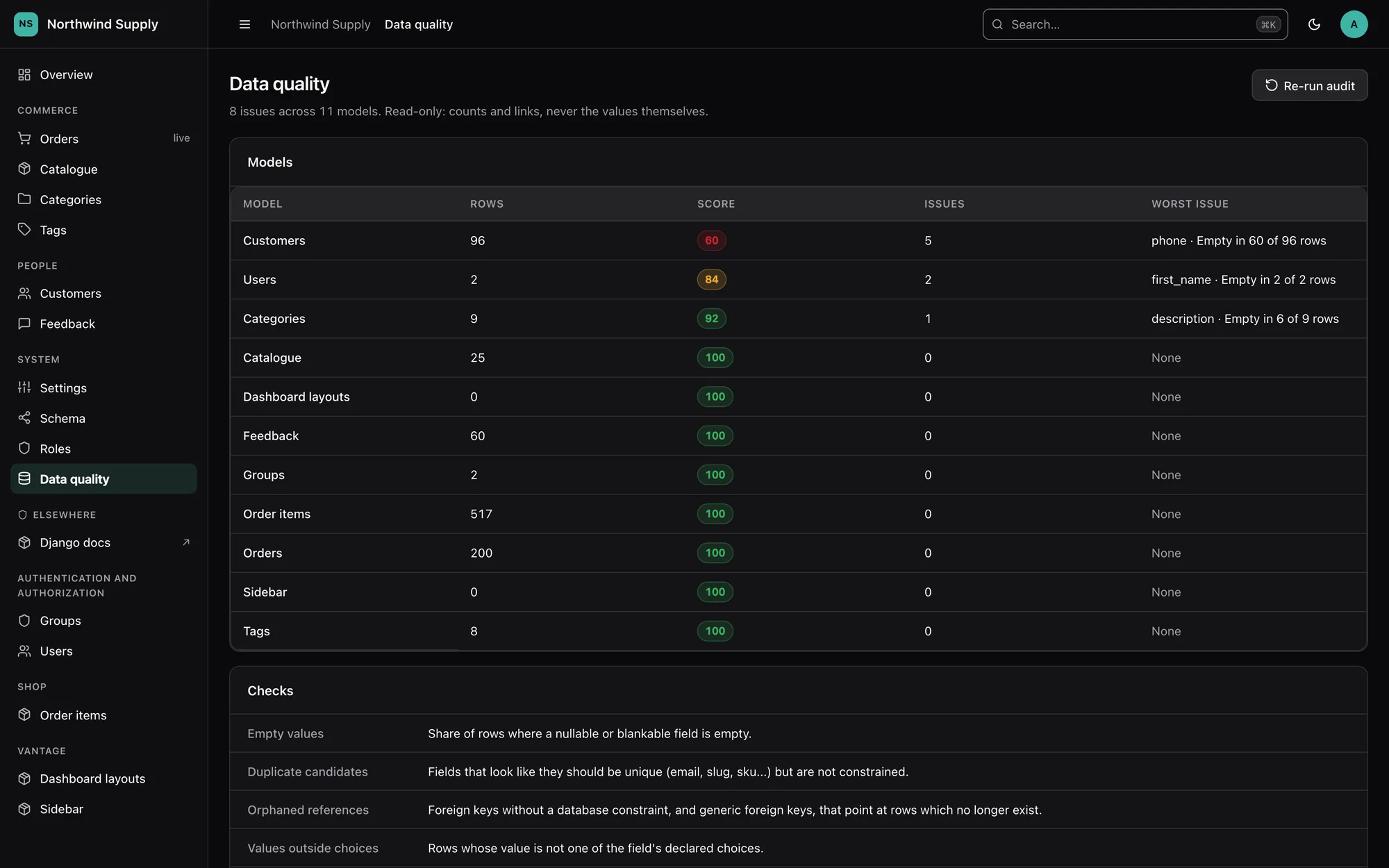Click 'description · Empty in 6 of 9 rows'
Viewport: 1389px width, 868px height.
1245,319
